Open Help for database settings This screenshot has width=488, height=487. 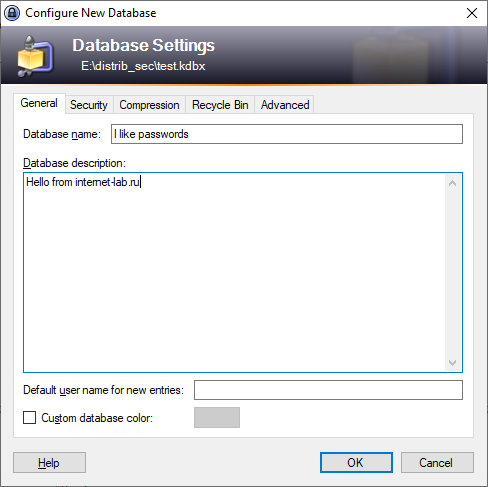49,463
